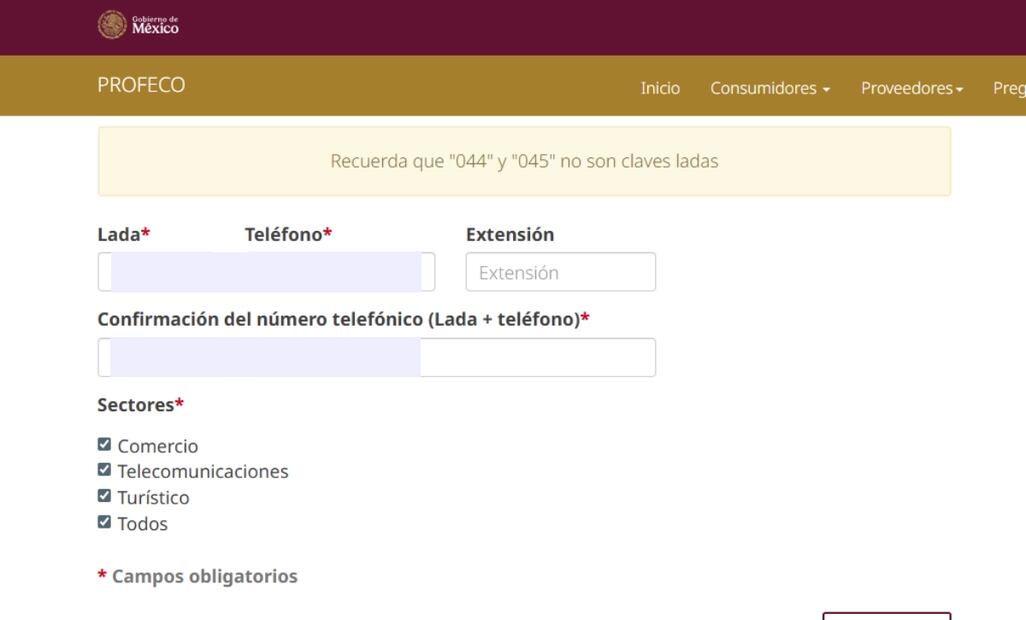Click the Confirmación del número telefónico label
This screenshot has height=620, width=1026.
338,319
